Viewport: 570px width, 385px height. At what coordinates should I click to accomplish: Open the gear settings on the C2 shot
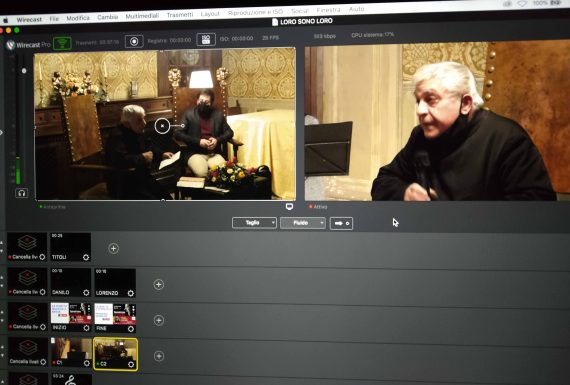pyautogui.click(x=131, y=364)
